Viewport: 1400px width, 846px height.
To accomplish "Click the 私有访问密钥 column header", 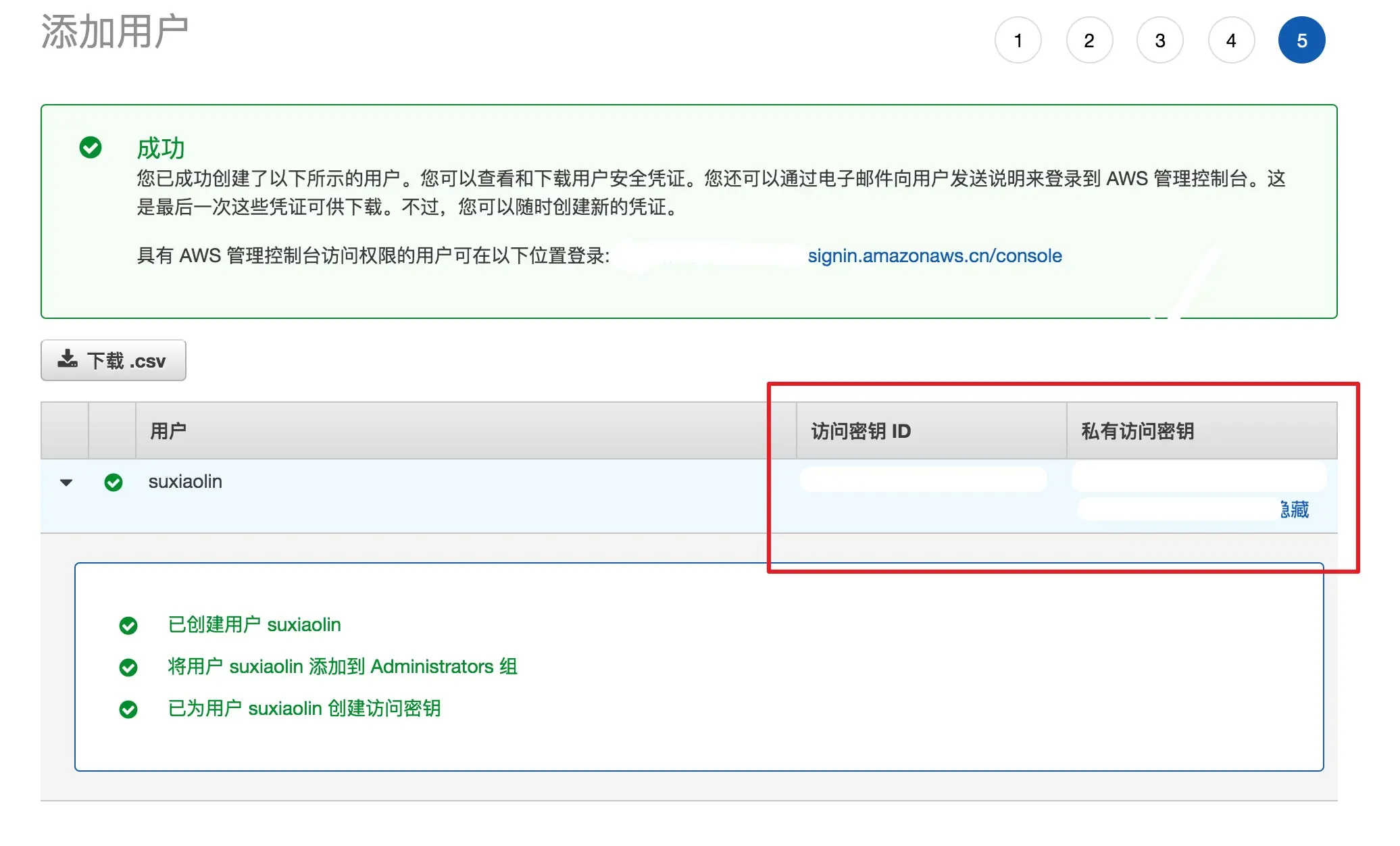I will tap(1137, 431).
